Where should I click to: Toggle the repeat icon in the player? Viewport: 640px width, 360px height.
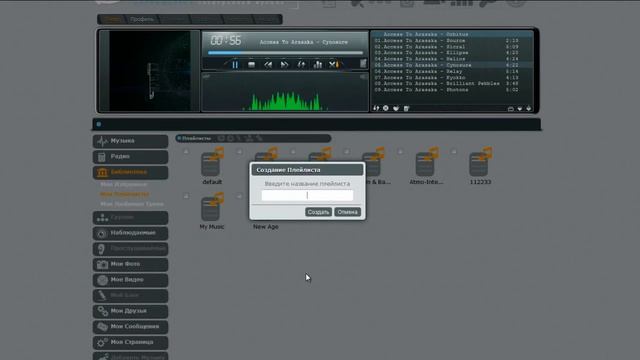point(301,64)
